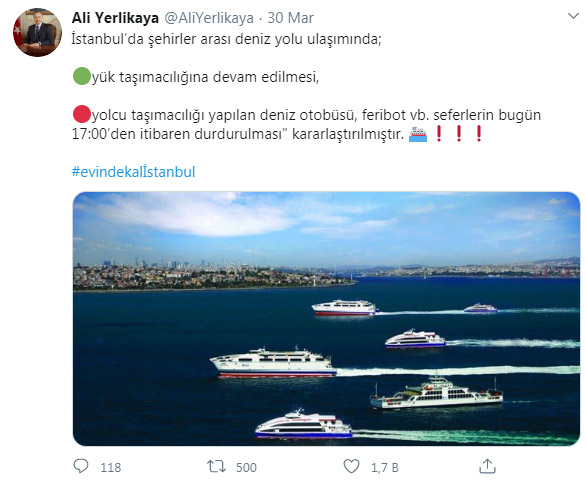Expand the tweet options chevron
The image size is (586, 485).
573,16
